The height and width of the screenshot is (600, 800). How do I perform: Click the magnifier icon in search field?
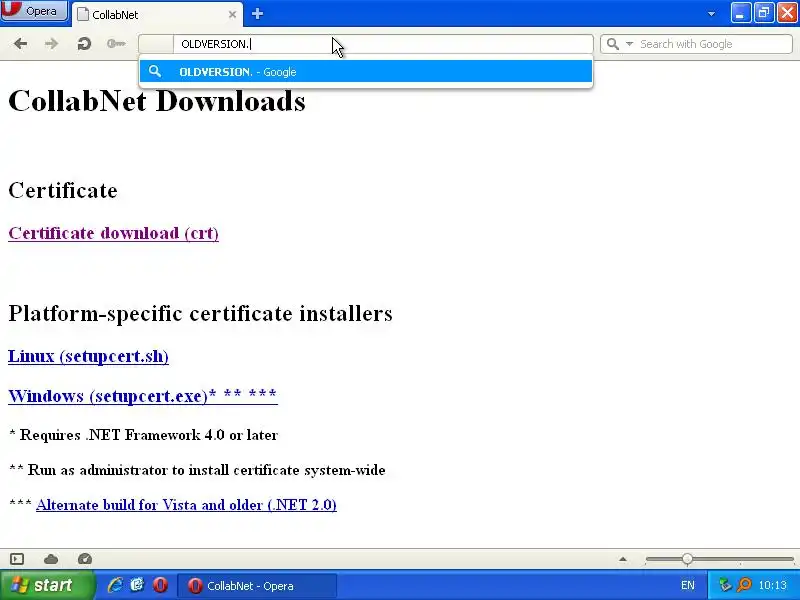coord(613,44)
